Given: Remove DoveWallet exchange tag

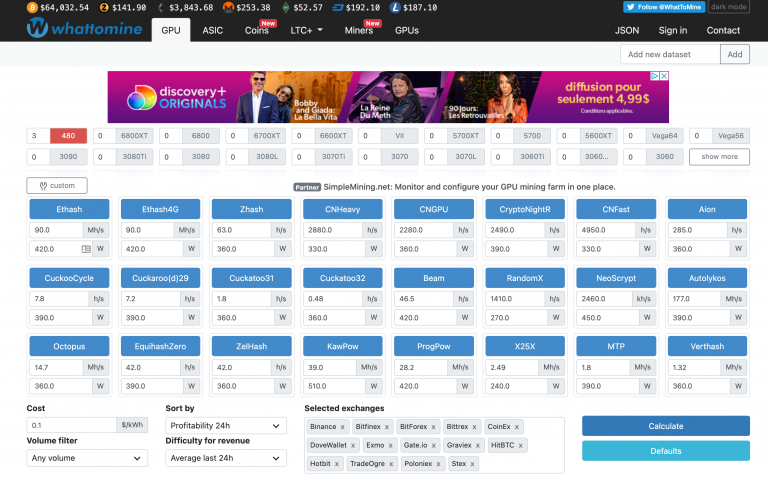Looking at the screenshot, I should coord(353,446).
